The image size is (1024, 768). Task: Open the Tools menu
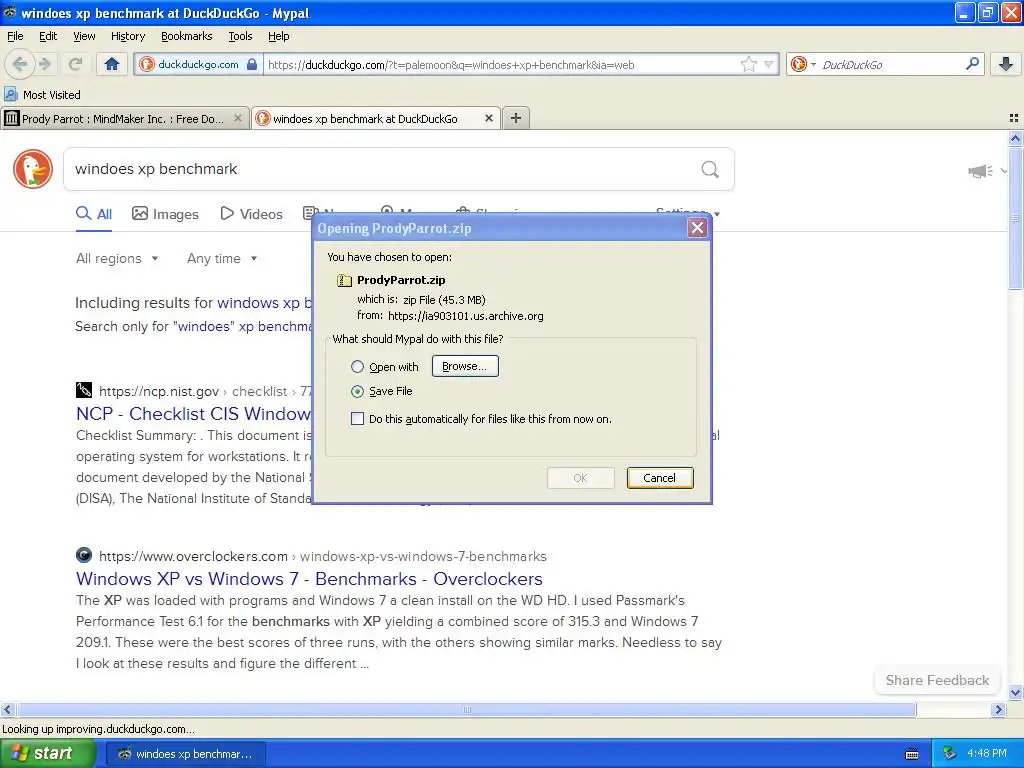coord(240,36)
